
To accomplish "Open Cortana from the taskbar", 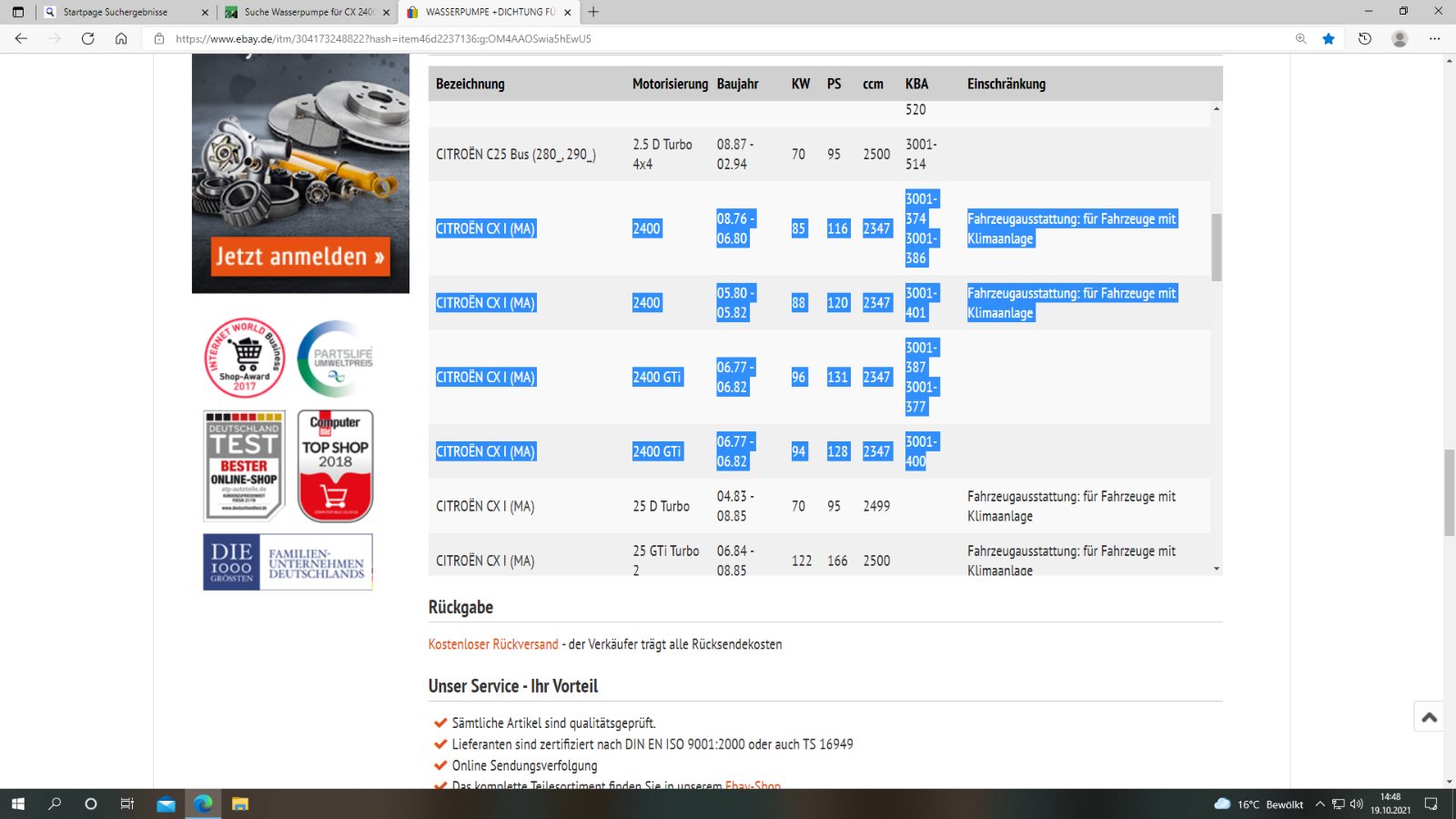I will 91,804.
